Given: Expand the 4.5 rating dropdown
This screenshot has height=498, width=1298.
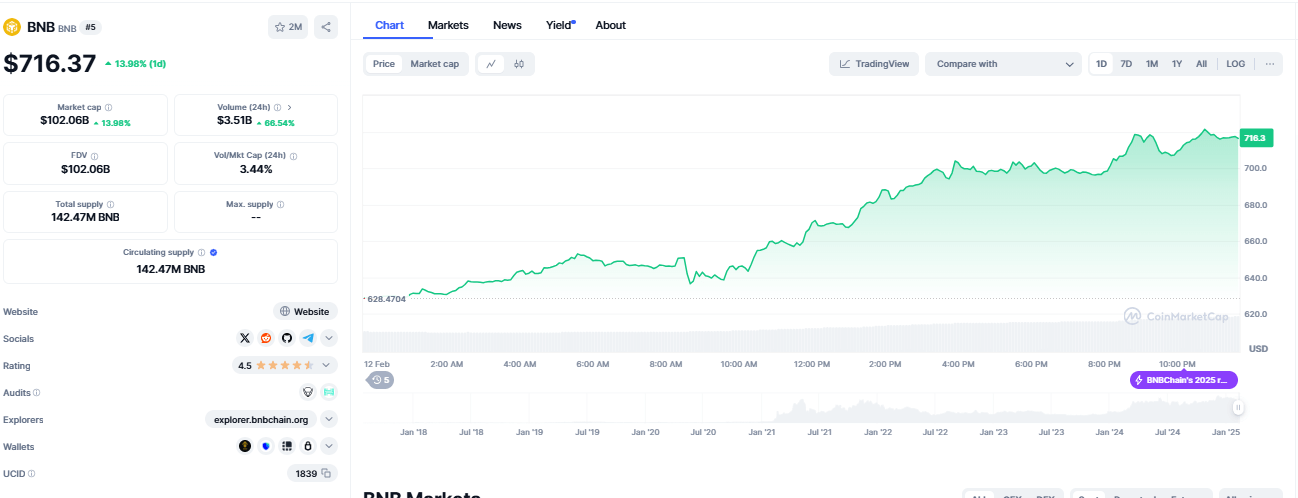Looking at the screenshot, I should point(325,365).
